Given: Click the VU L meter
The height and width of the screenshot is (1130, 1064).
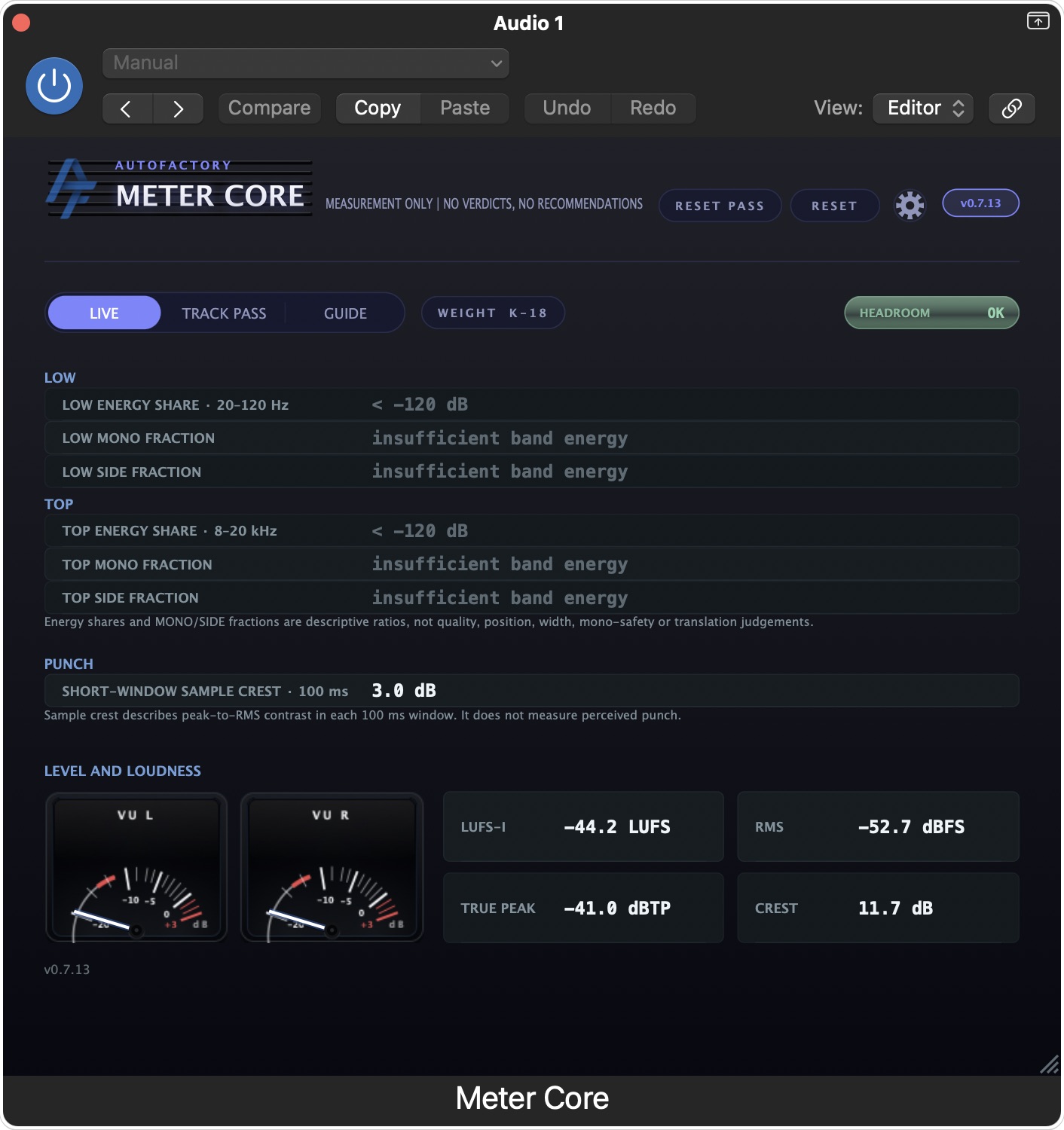Looking at the screenshot, I should tap(136, 867).
